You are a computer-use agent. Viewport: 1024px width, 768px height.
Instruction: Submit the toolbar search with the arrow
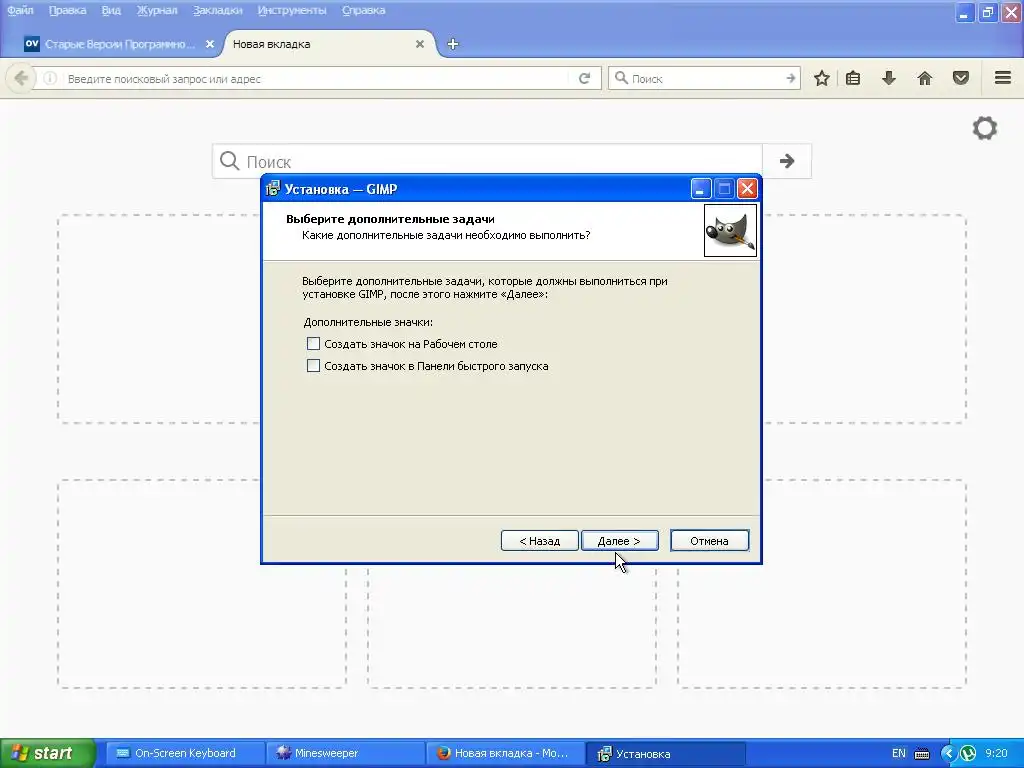pos(791,78)
